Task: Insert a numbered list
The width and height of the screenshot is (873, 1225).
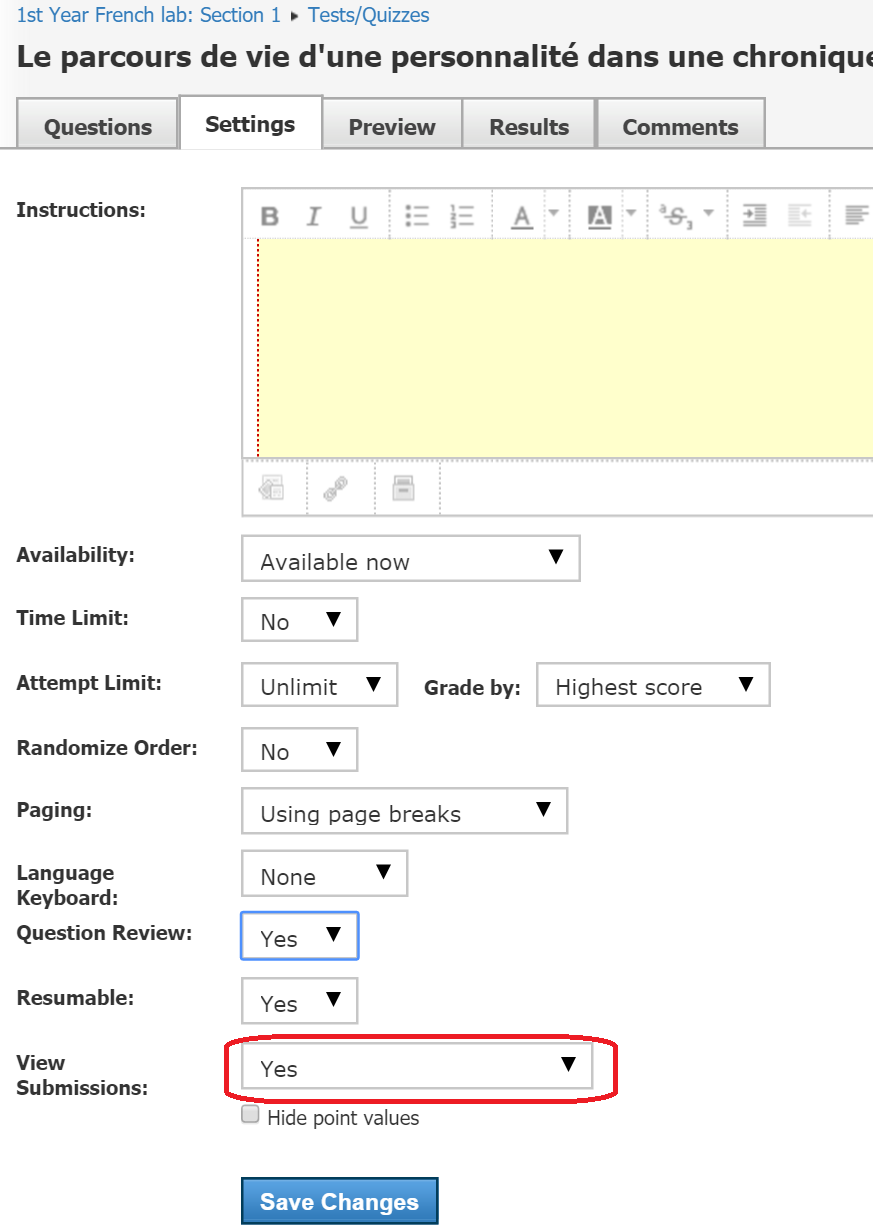Action: click(462, 216)
